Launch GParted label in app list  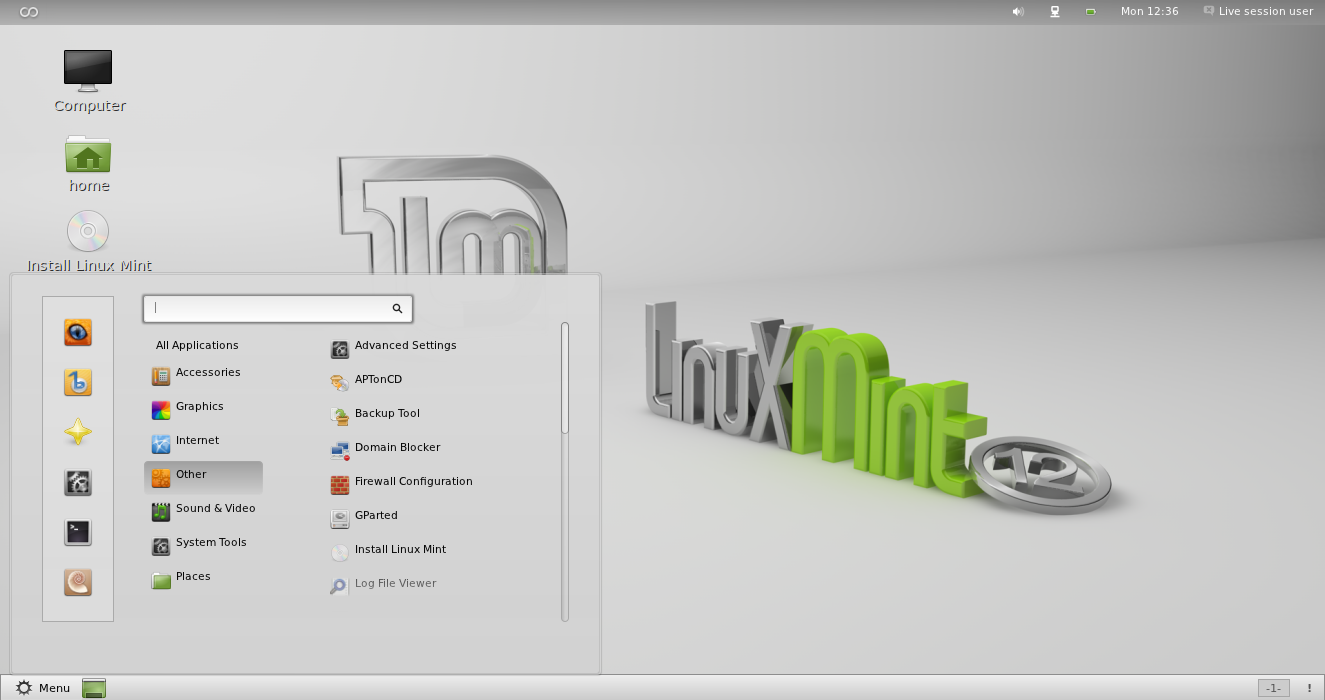click(x=376, y=515)
